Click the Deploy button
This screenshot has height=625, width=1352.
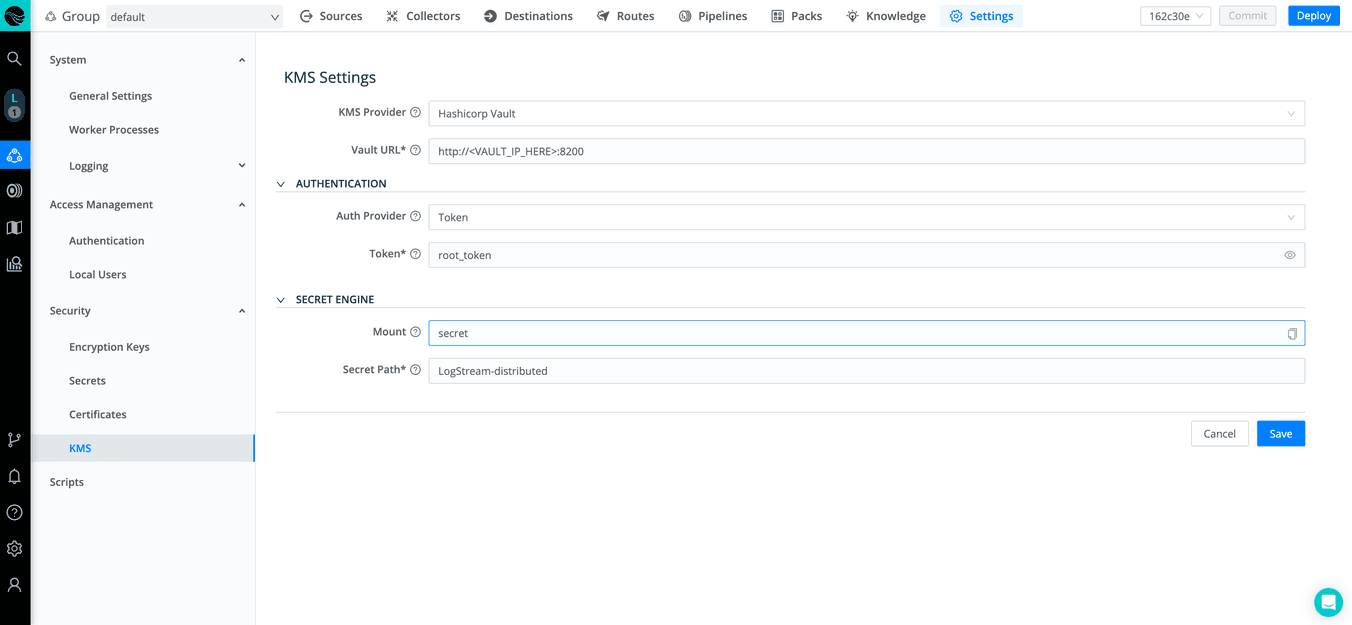click(1313, 16)
